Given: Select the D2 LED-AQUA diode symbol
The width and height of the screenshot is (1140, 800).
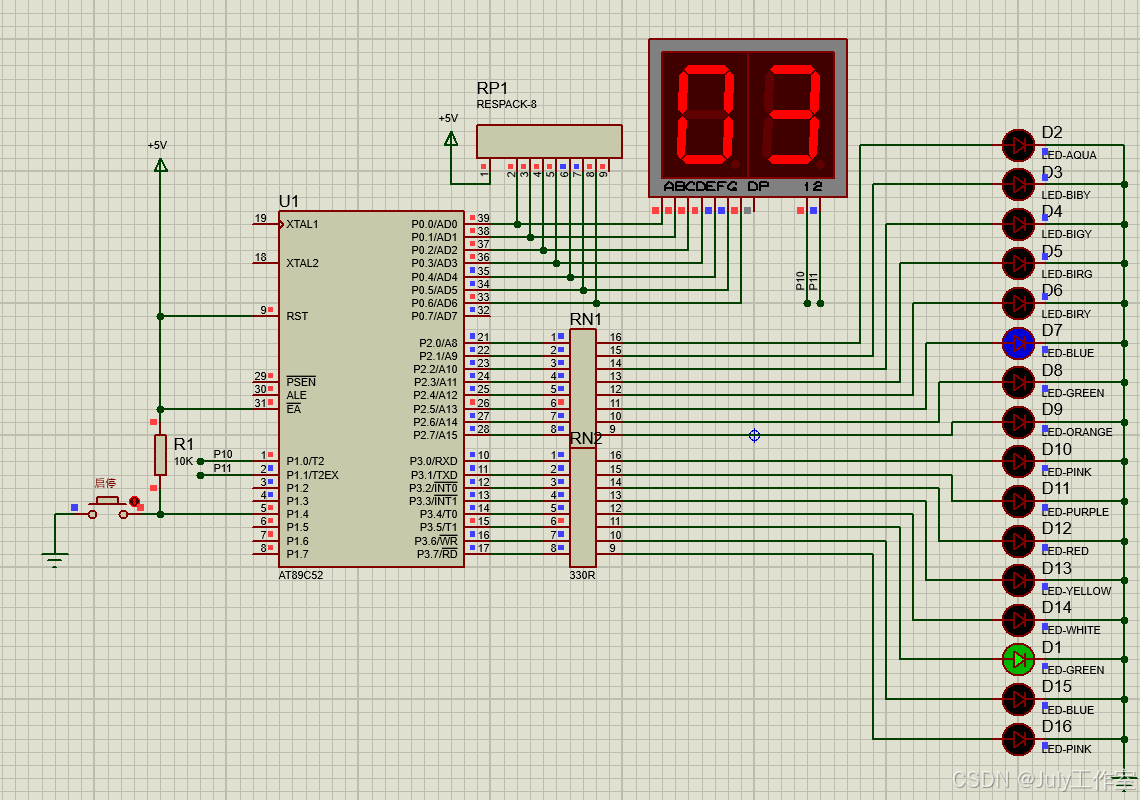Looking at the screenshot, I should pos(1018,145).
